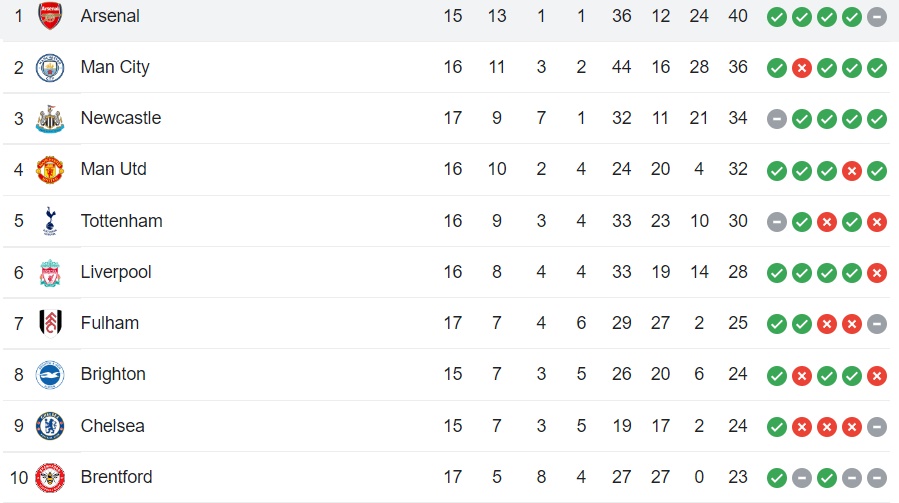Select Chelsea's green win form icon
This screenshot has height=503, width=899.
click(776, 427)
